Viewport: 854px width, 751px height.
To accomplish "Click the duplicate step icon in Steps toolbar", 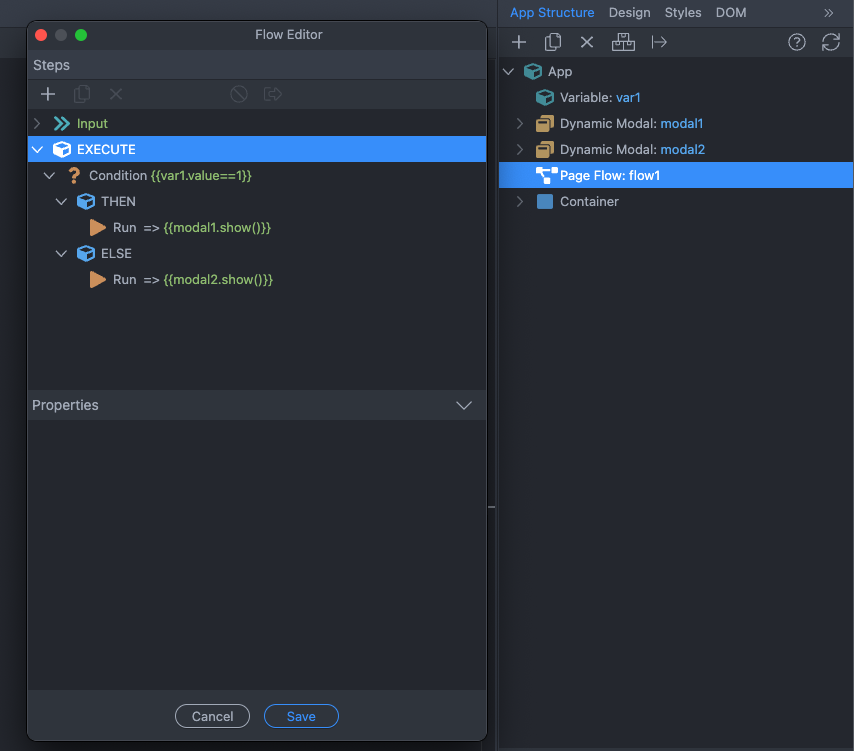I will 82,94.
